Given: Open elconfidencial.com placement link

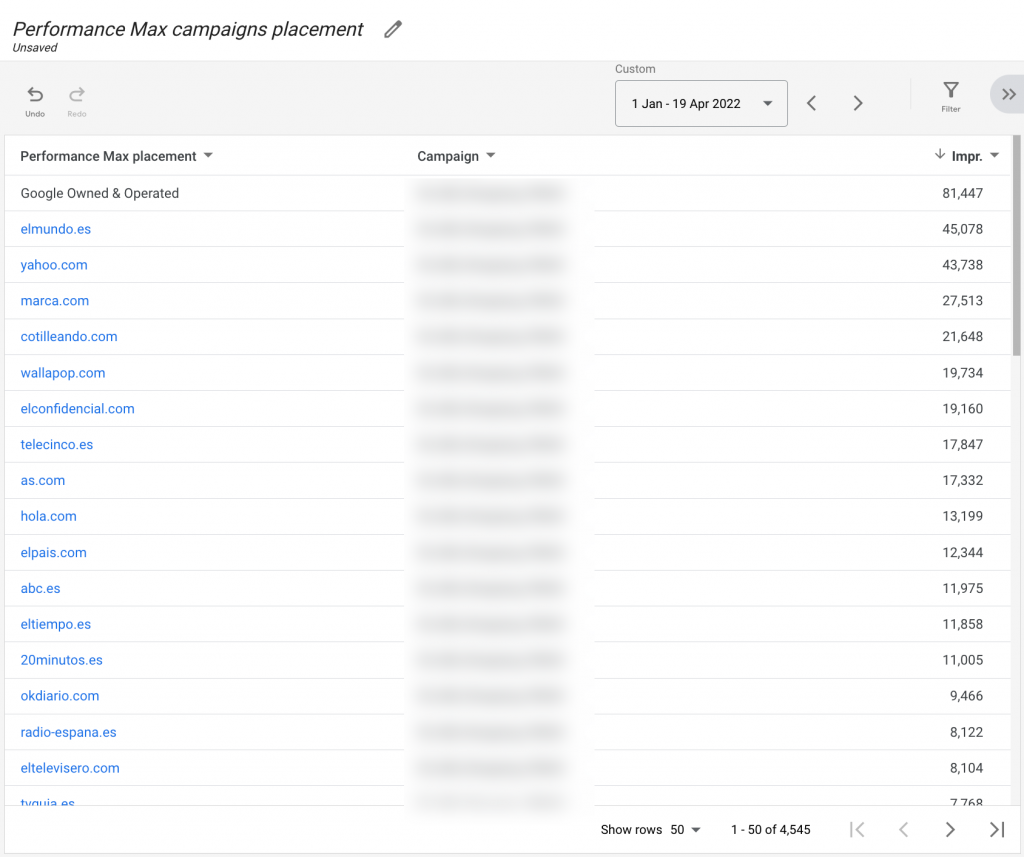Looking at the screenshot, I should (77, 409).
